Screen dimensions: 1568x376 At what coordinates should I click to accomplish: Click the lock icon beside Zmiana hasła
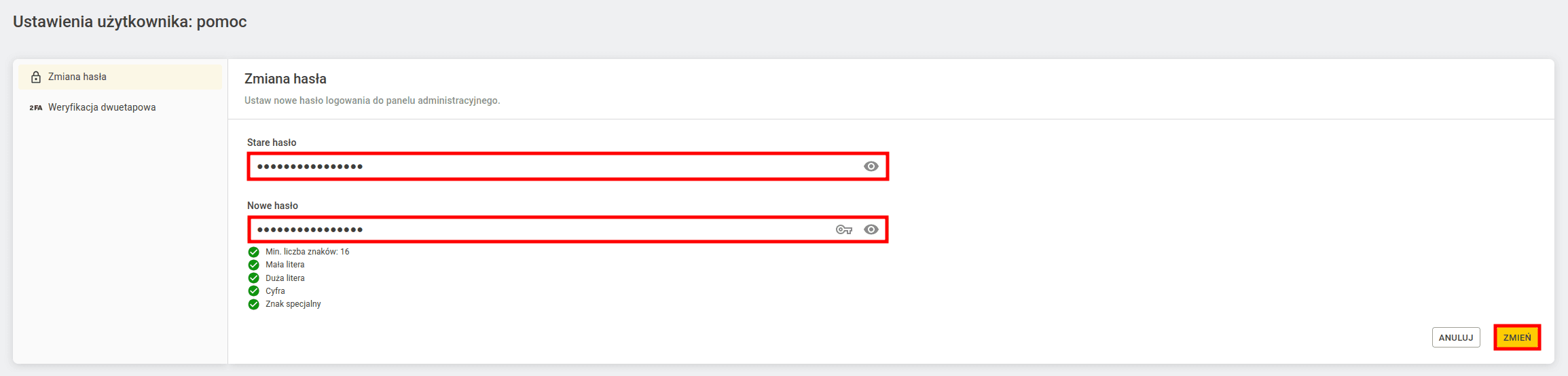[36, 77]
